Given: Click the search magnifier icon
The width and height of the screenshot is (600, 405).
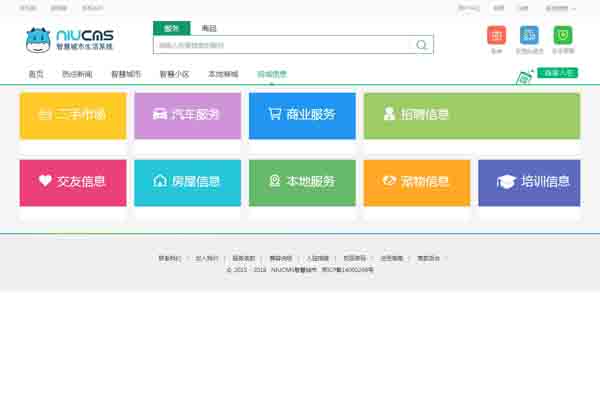Looking at the screenshot, I should [x=422, y=45].
